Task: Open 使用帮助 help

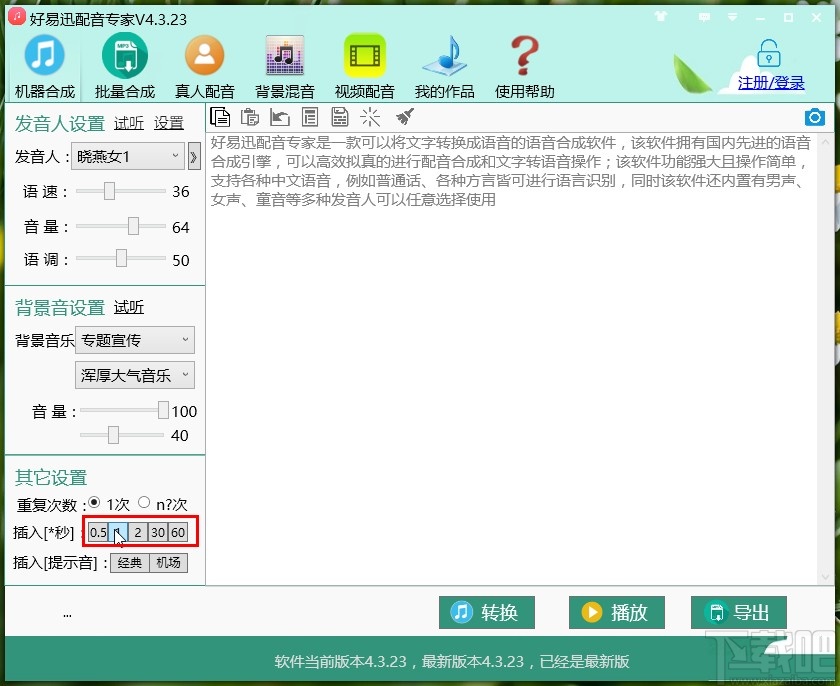Action: click(x=524, y=67)
